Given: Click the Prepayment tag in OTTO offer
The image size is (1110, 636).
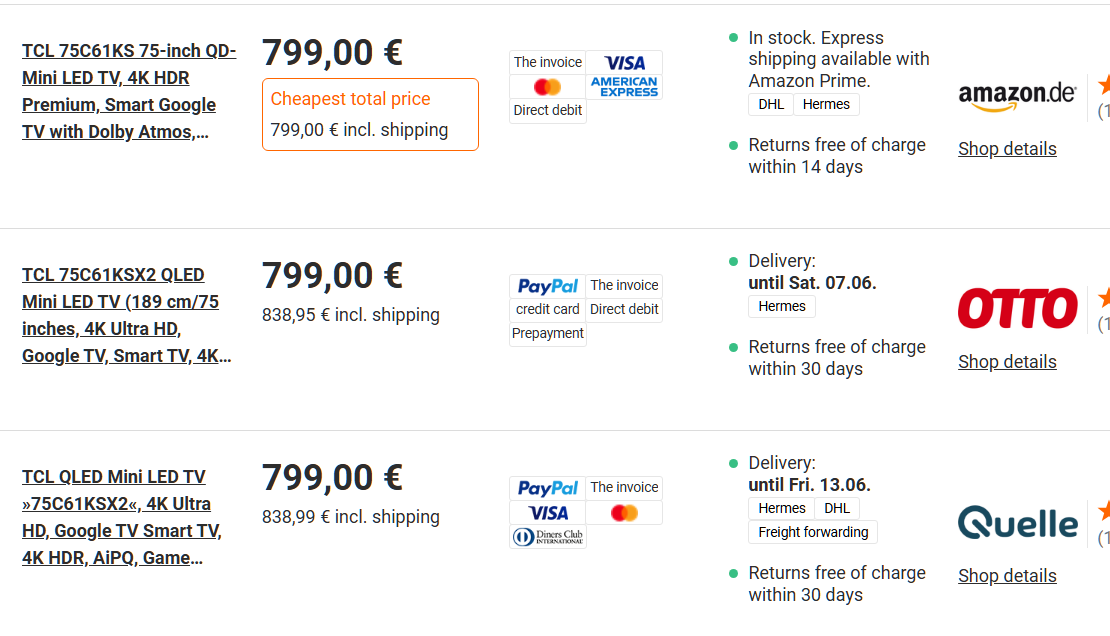Looking at the screenshot, I should click(547, 334).
